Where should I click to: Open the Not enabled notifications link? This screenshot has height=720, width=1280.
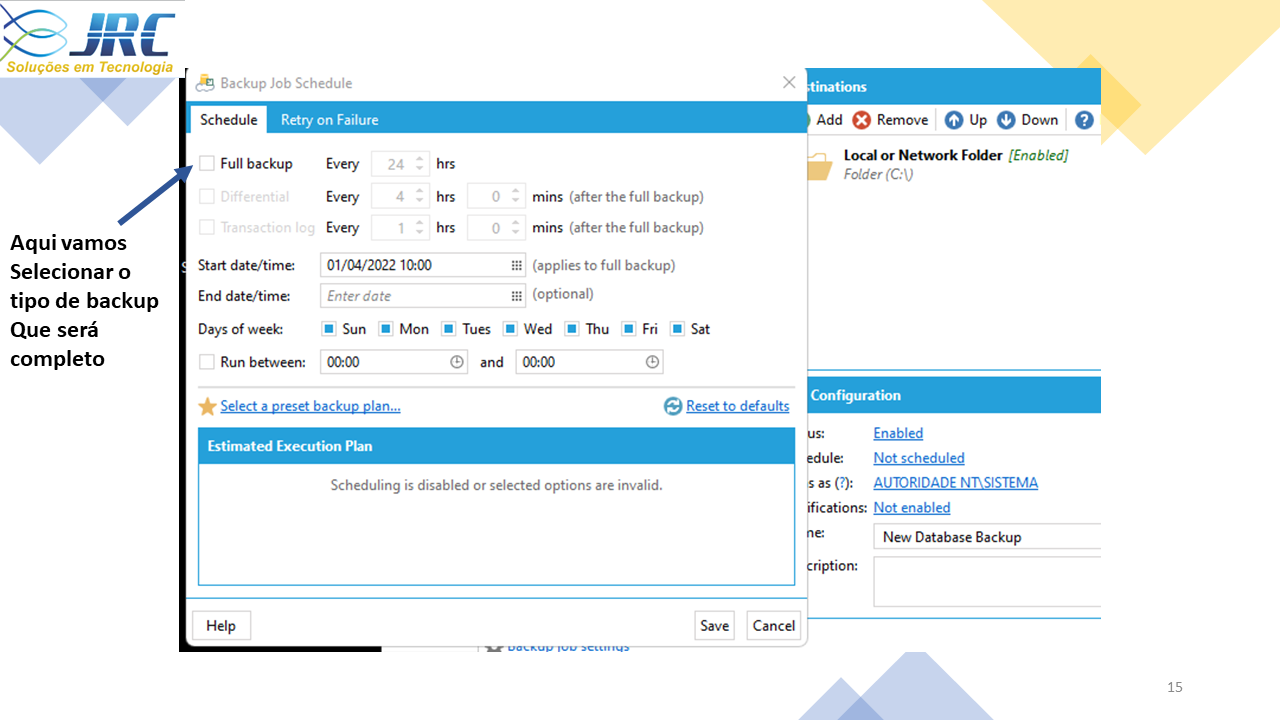[x=912, y=508]
